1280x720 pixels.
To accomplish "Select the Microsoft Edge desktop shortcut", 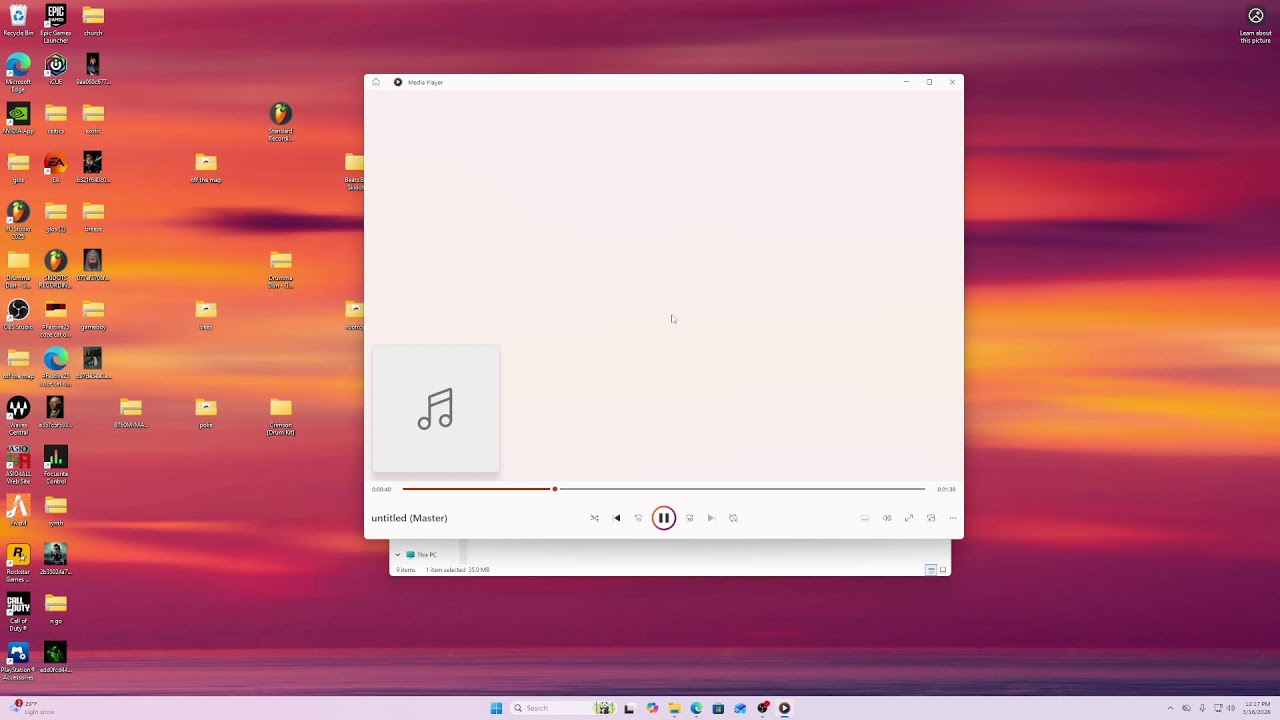I will pyautogui.click(x=18, y=72).
